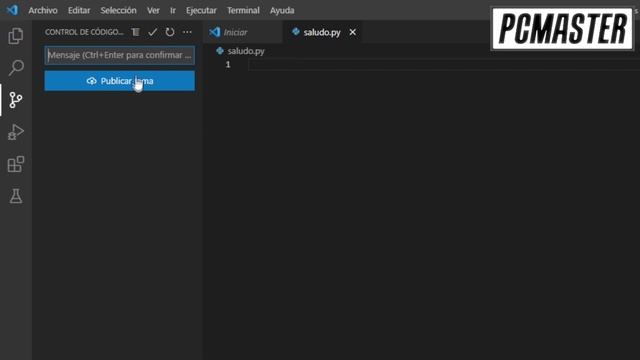Screen dimensions: 640x360
Task: Open the Extensions view
Action: (x=16, y=164)
